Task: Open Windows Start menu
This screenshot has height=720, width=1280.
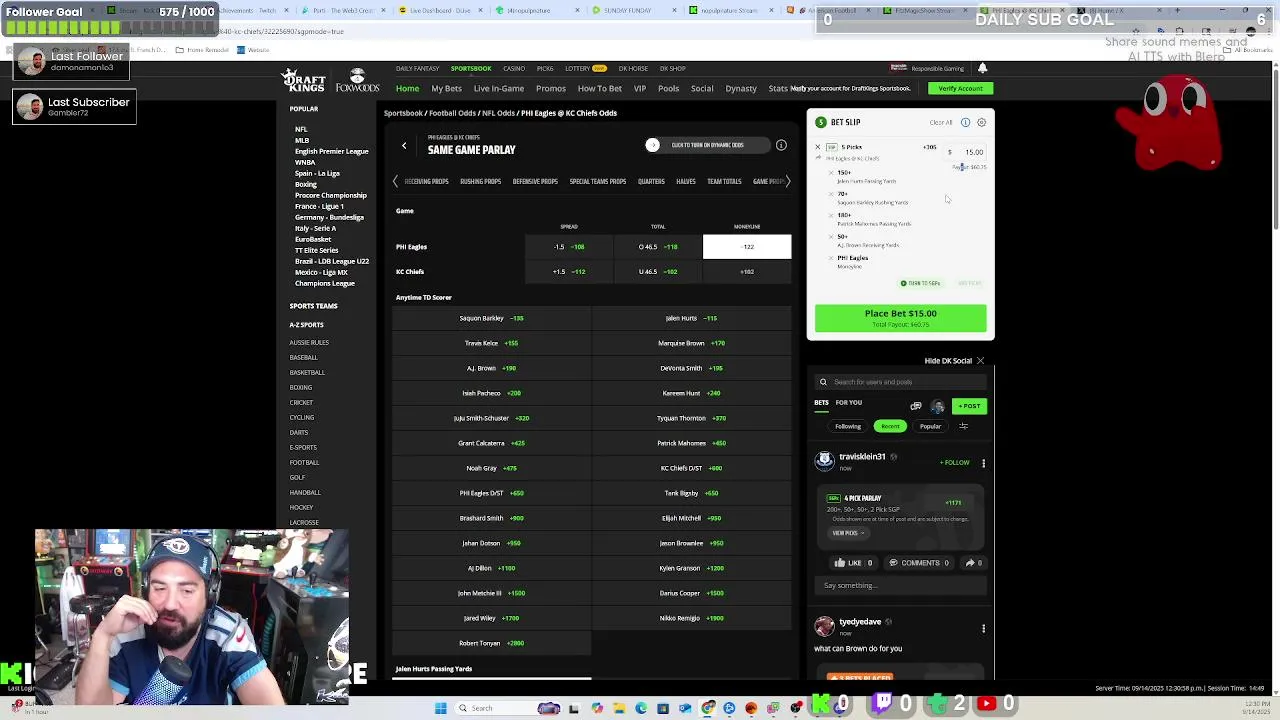Action: coord(440,708)
